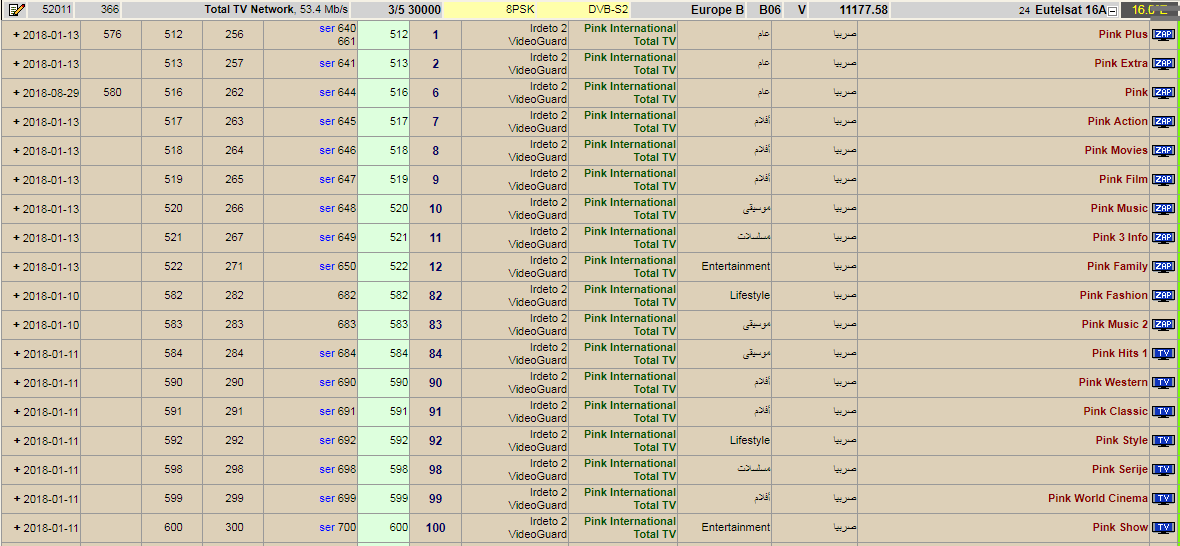Open the TV icon next to Pink World Cinema
Image resolution: width=1180 pixels, height=546 pixels.
coord(1163,499)
